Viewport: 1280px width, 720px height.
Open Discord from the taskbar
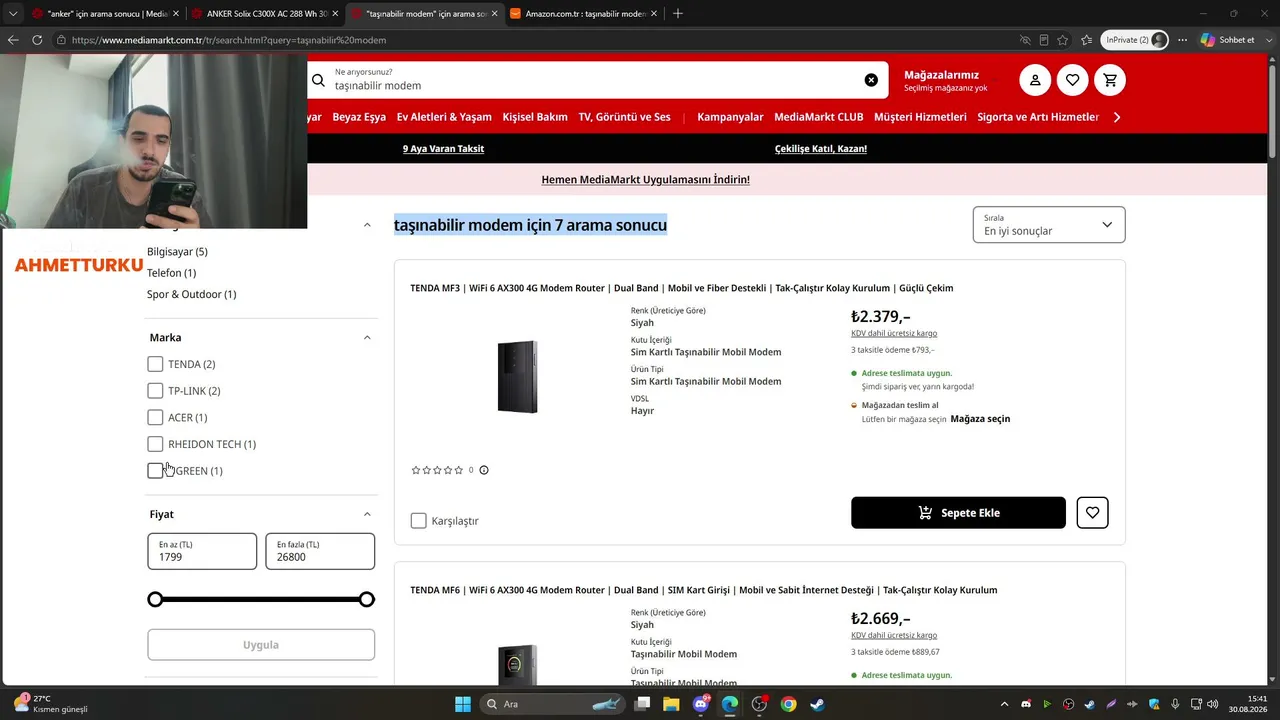click(701, 704)
